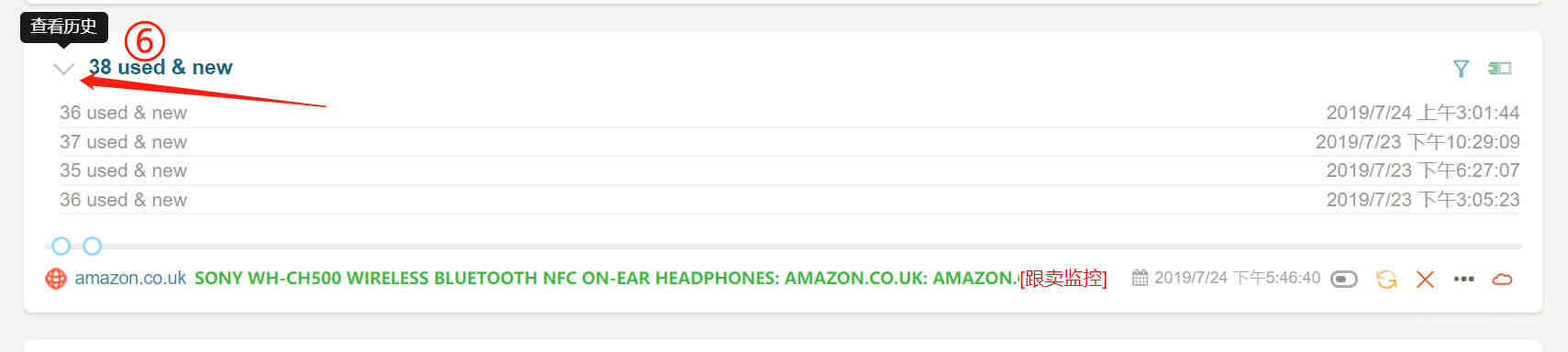Select the first circle handle on timeline slider
This screenshot has height=352, width=1568.
[x=61, y=246]
